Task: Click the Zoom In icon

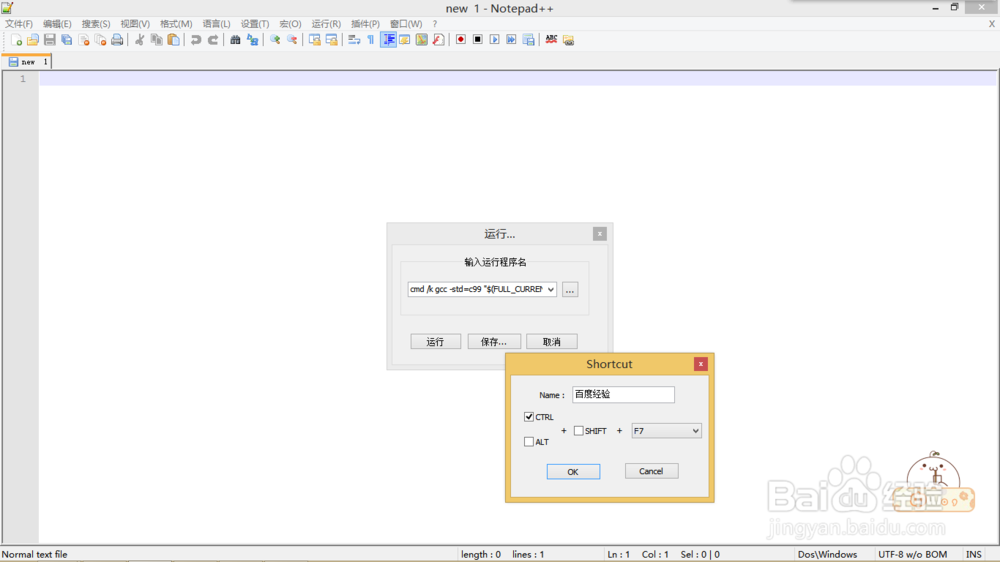Action: pyautogui.click(x=275, y=40)
